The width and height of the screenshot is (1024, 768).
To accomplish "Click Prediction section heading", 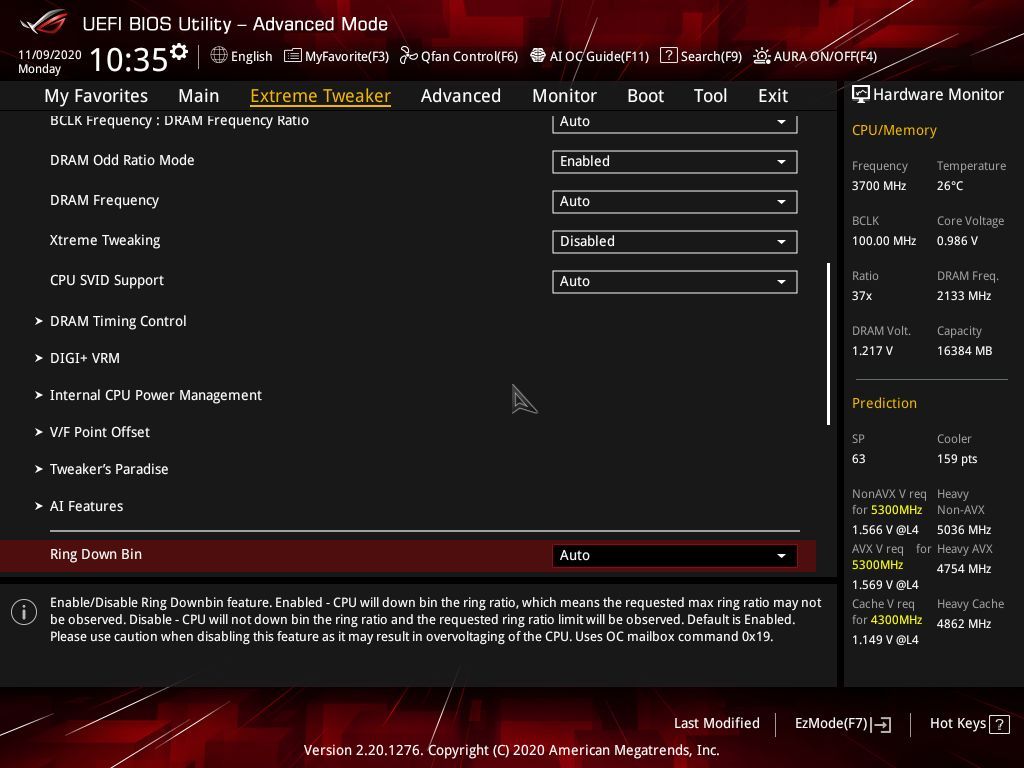I will tap(884, 403).
